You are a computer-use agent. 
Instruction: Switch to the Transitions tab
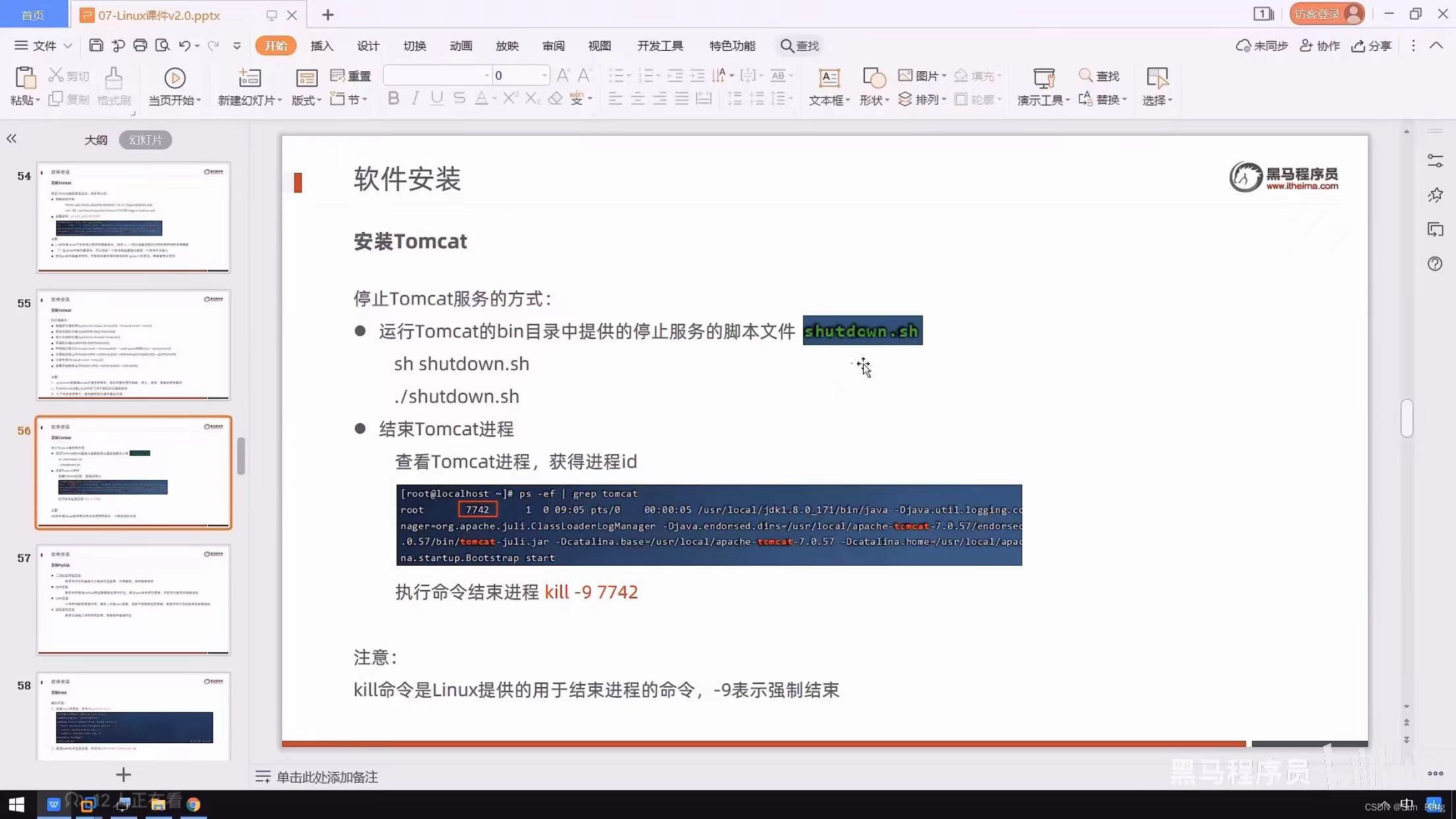pos(415,45)
